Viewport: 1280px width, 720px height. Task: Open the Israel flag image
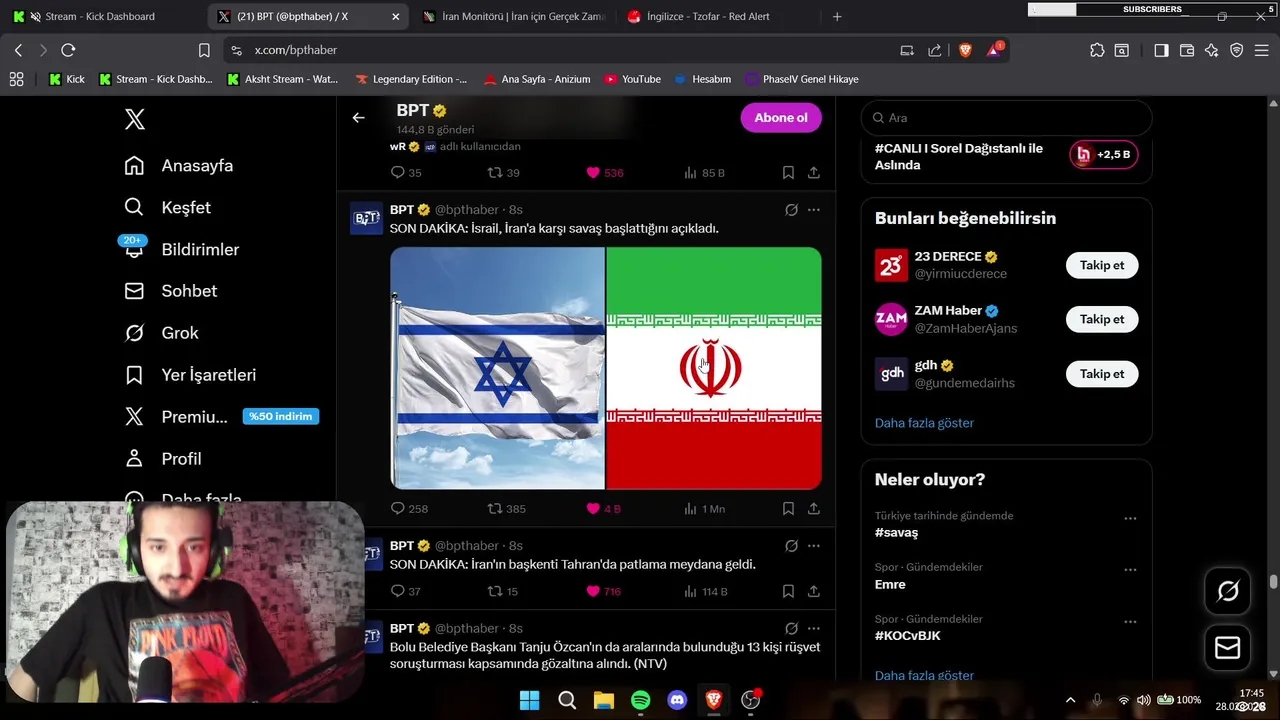(x=497, y=368)
